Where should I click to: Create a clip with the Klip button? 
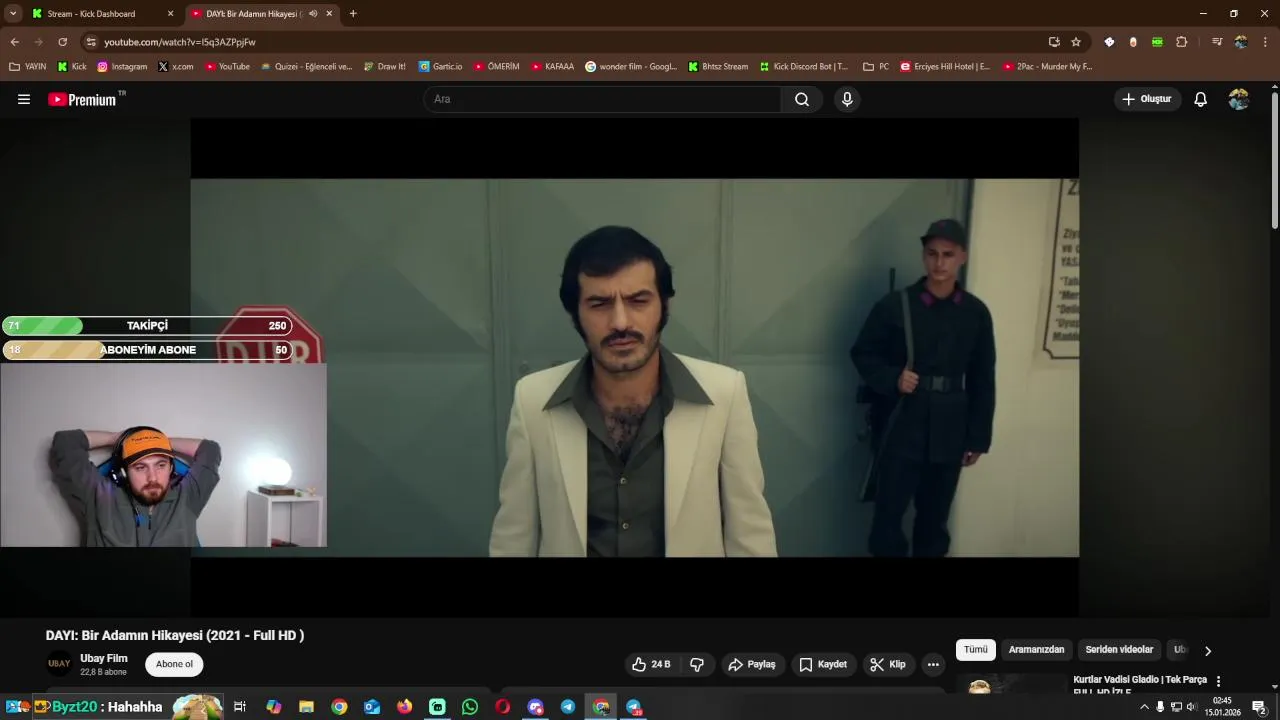(888, 664)
